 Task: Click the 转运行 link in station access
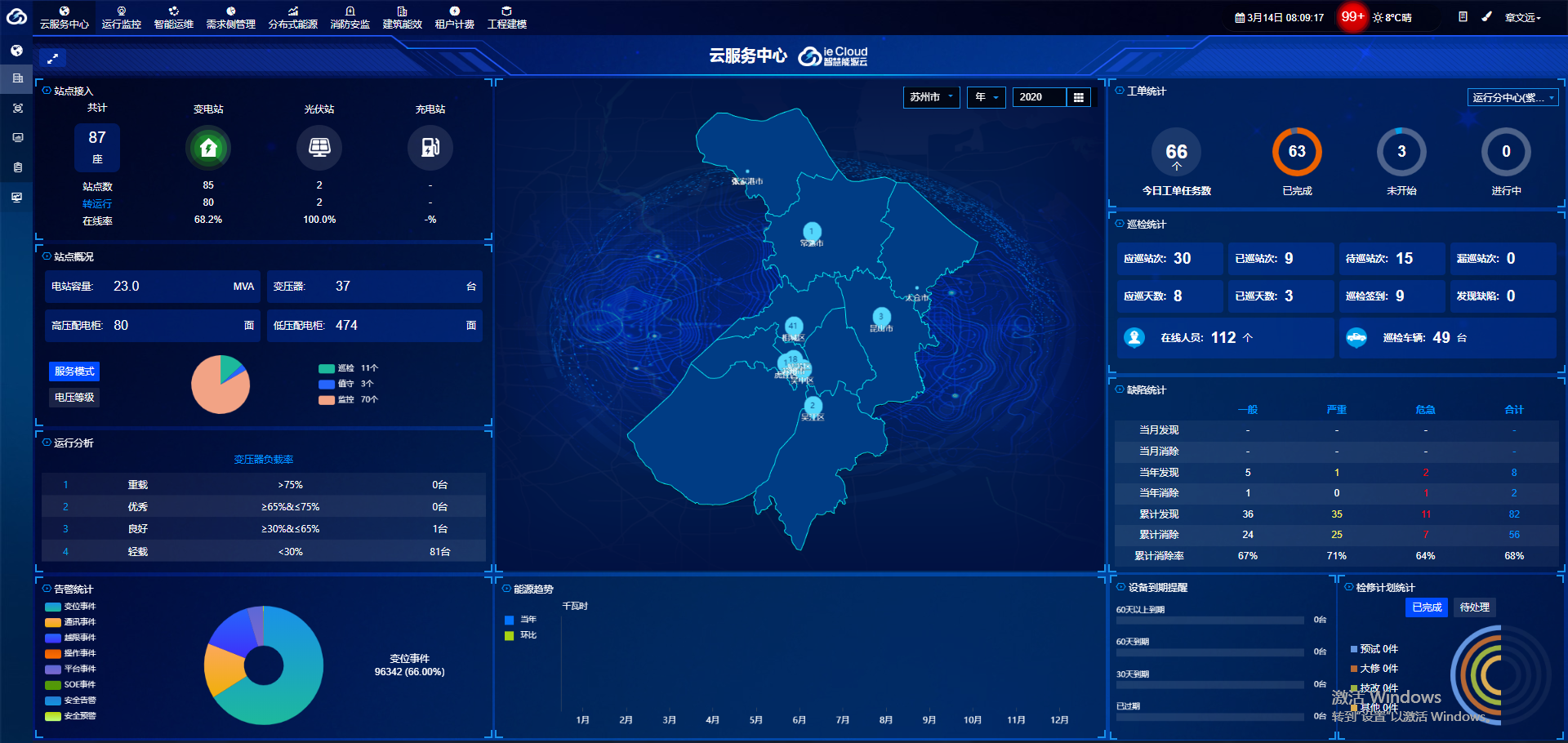97,204
